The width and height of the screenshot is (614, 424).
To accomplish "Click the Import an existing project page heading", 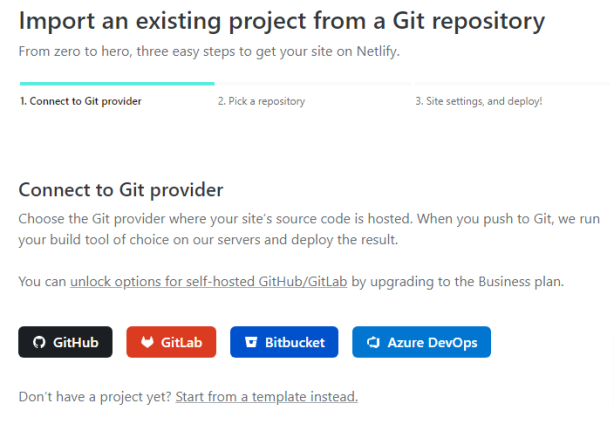I will coord(282,20).
